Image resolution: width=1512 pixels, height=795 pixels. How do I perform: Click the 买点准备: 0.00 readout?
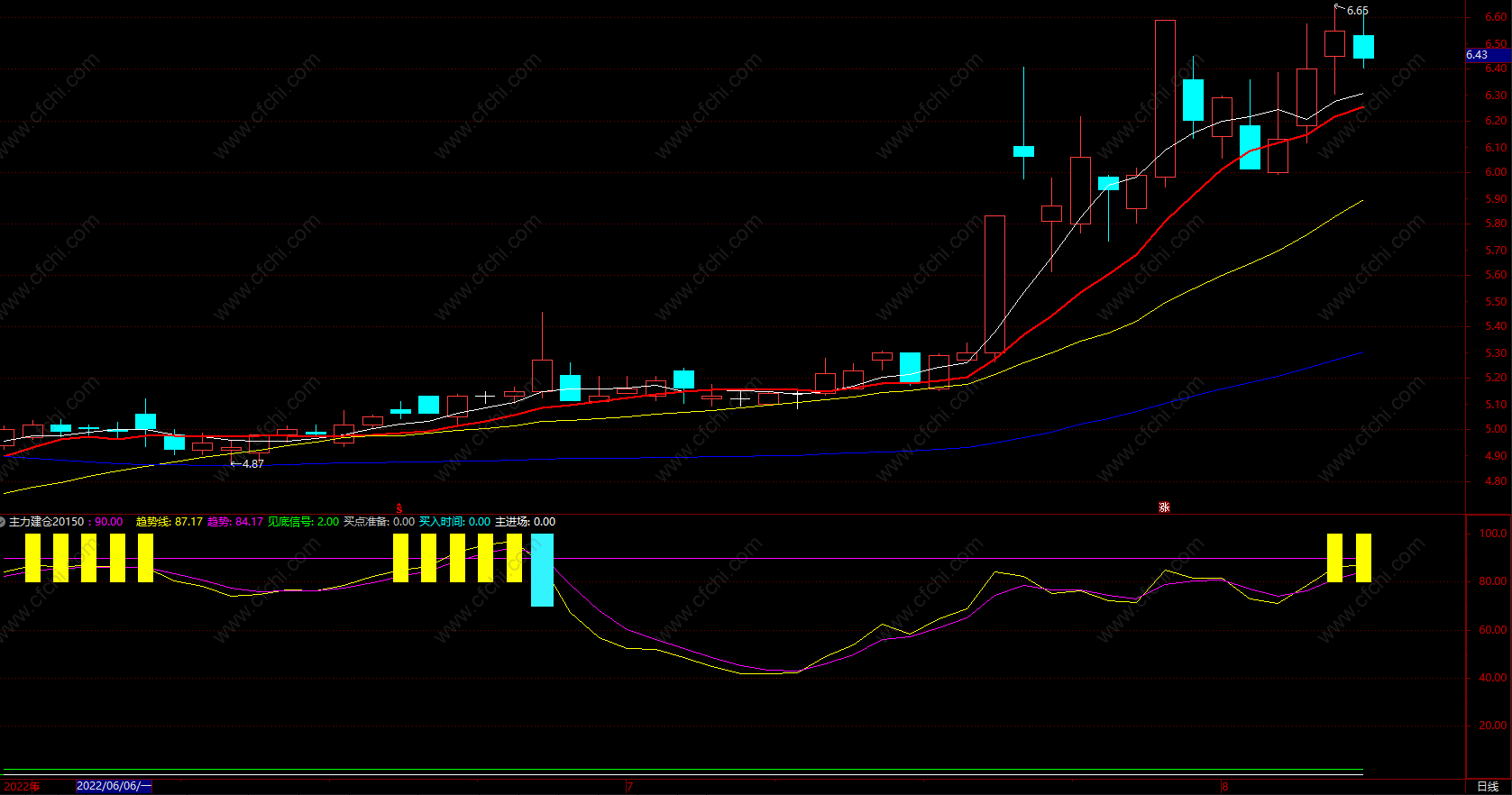click(379, 522)
